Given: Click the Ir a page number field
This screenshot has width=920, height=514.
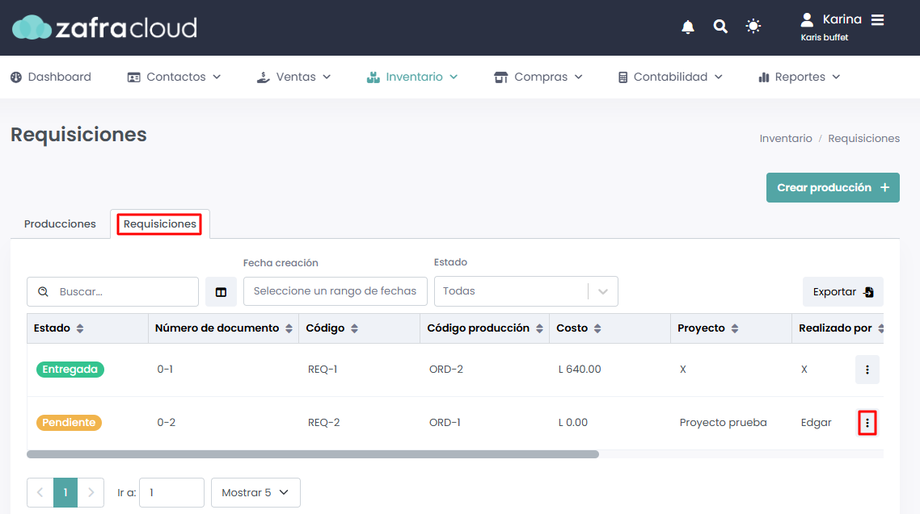Looking at the screenshot, I should click(x=171, y=492).
